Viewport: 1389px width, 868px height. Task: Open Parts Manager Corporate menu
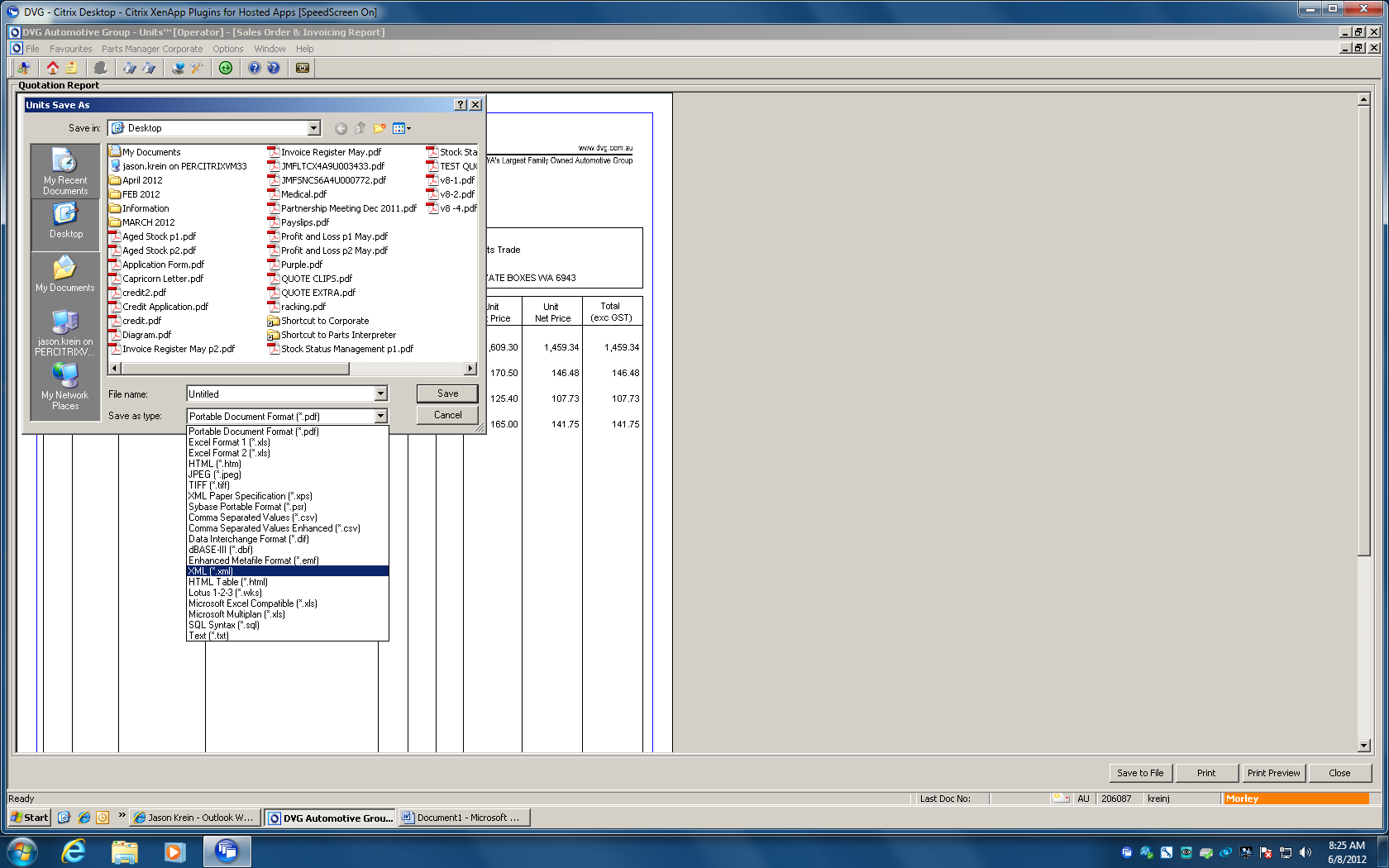[x=152, y=49]
